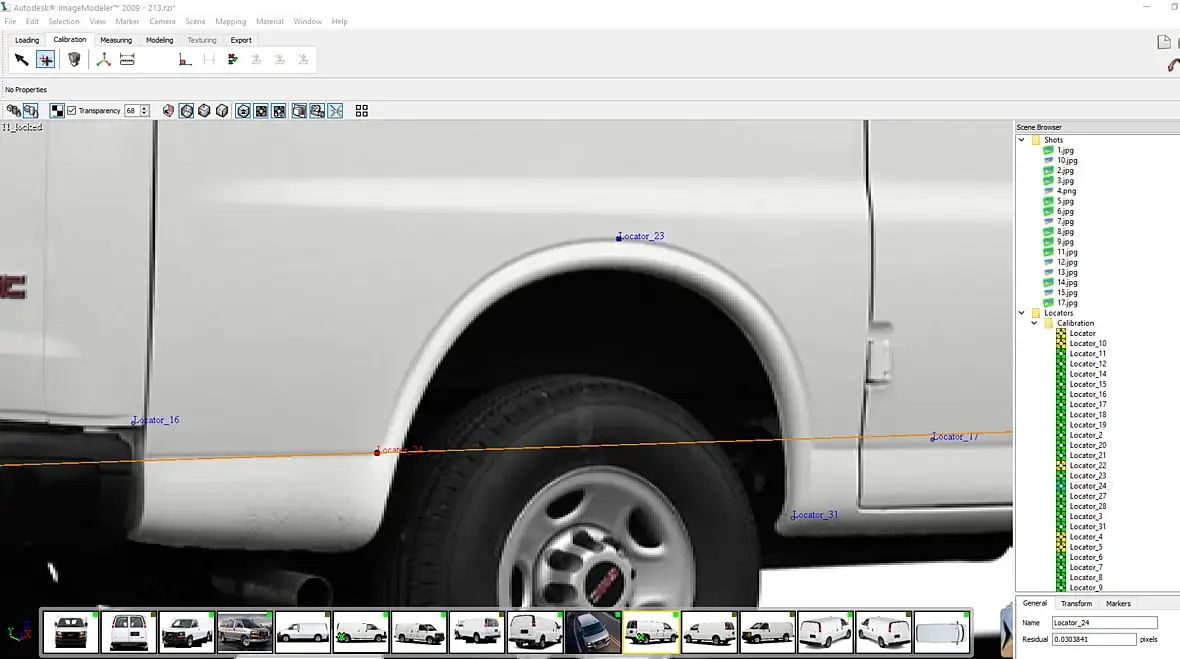Open the General properties tab

[1035, 603]
